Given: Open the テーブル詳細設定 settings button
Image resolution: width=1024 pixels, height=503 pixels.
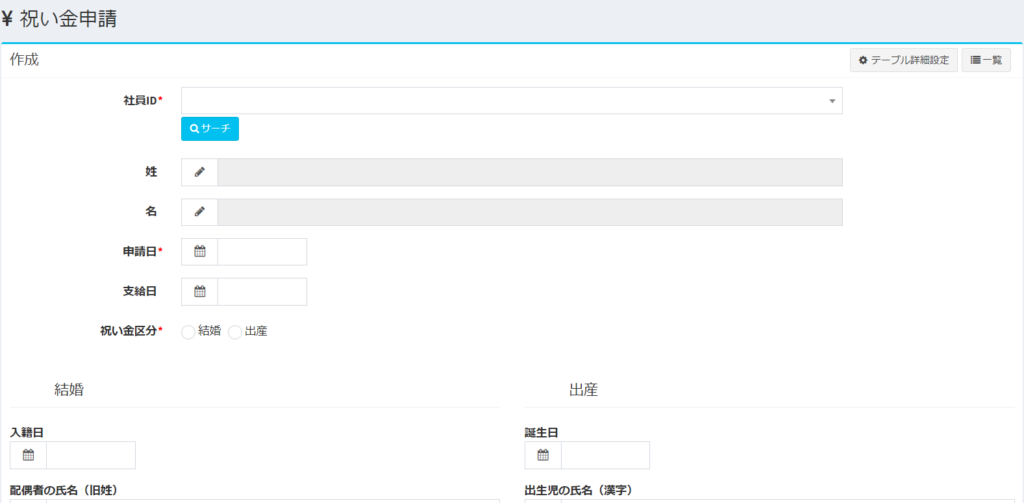Looking at the screenshot, I should (903, 60).
